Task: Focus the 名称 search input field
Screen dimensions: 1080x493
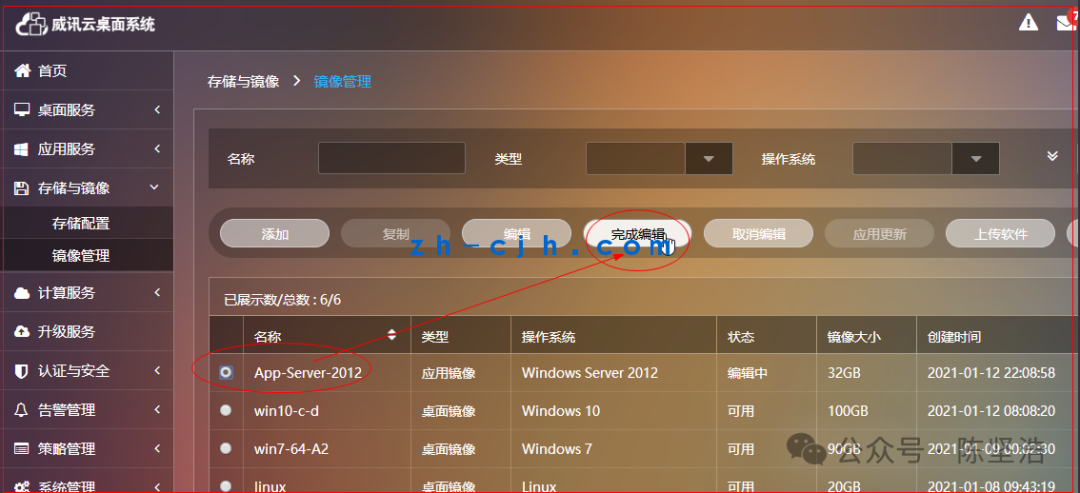Action: click(391, 158)
